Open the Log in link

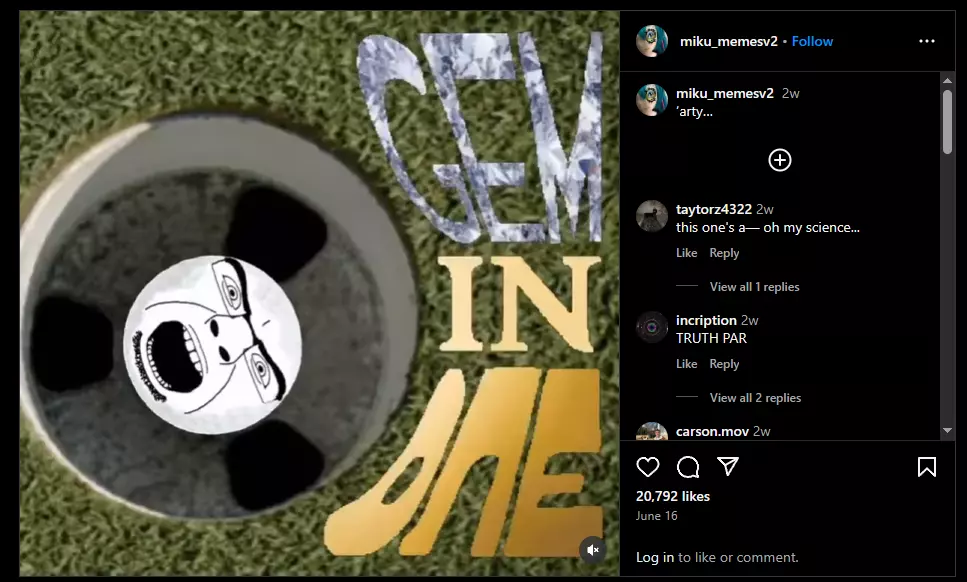[655, 557]
